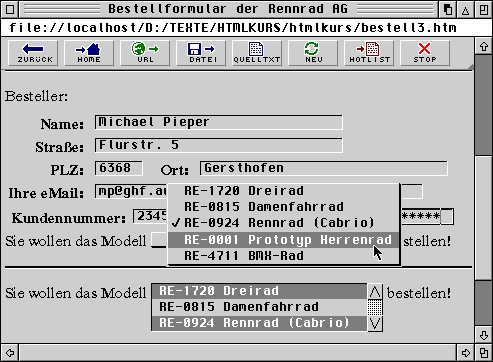The image size is (493, 362).
Task: Stop loading with the STOP button
Action: (x=425, y=53)
